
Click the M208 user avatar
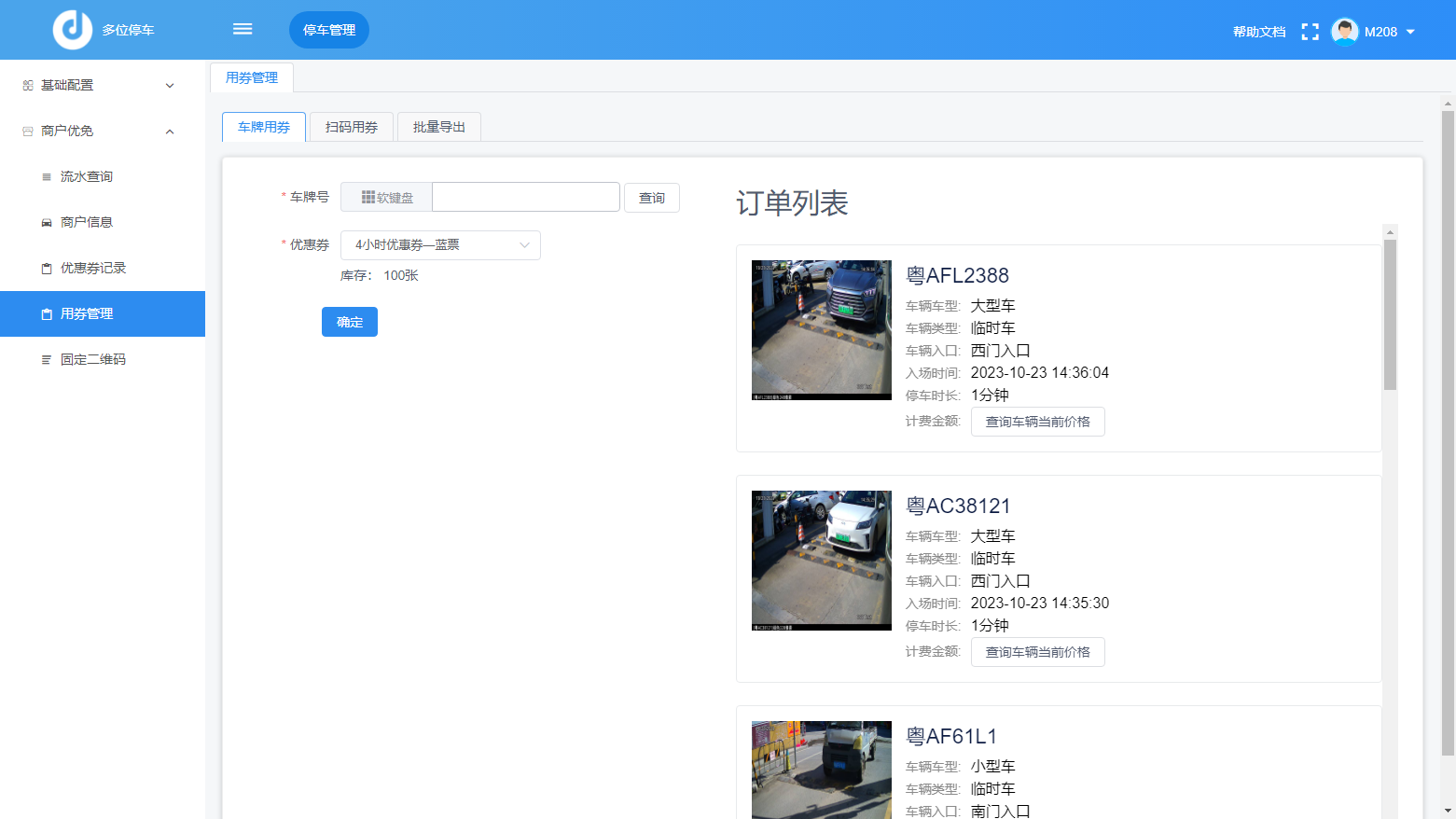[1344, 31]
